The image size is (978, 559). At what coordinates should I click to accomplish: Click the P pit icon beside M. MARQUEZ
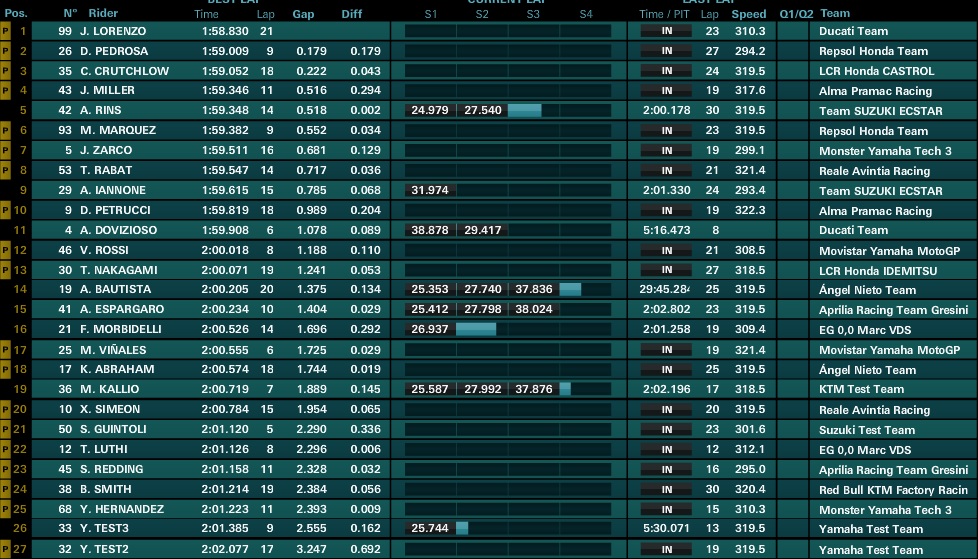click(6, 130)
